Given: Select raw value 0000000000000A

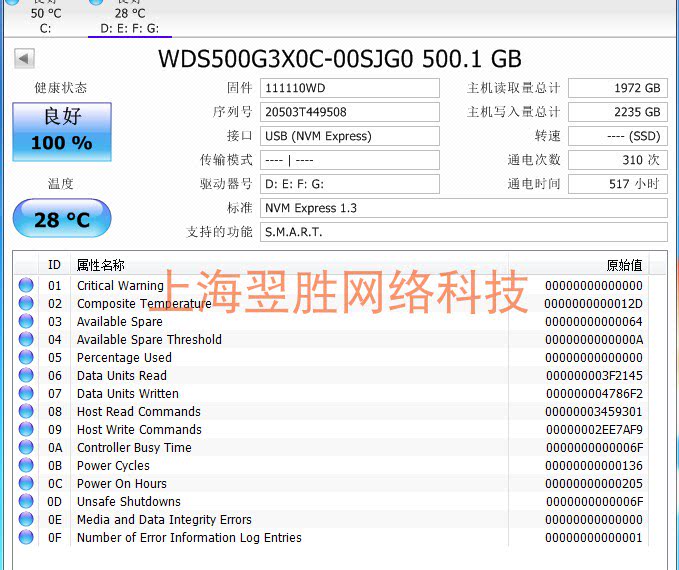Looking at the screenshot, I should (594, 340).
